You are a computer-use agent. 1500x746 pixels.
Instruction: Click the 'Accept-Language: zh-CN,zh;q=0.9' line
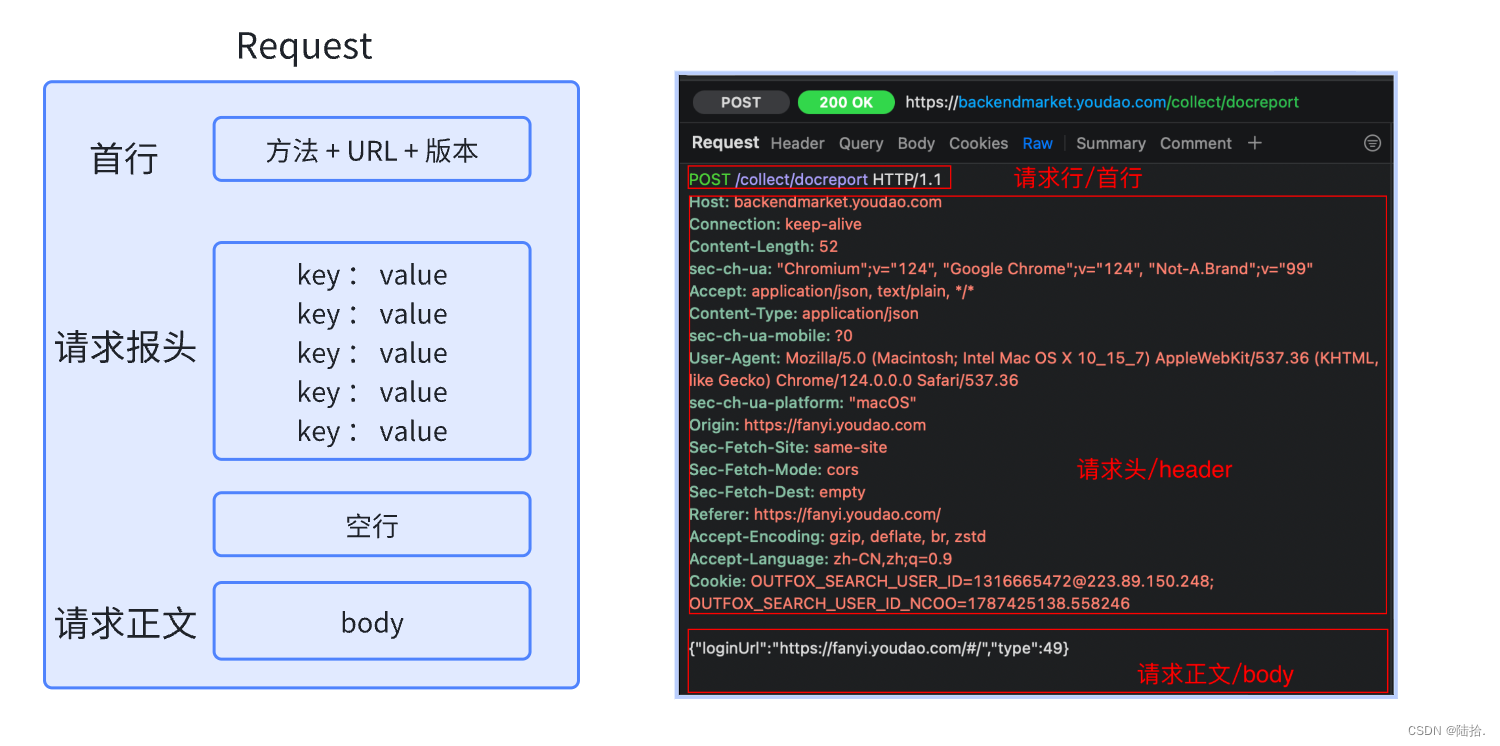click(x=820, y=559)
